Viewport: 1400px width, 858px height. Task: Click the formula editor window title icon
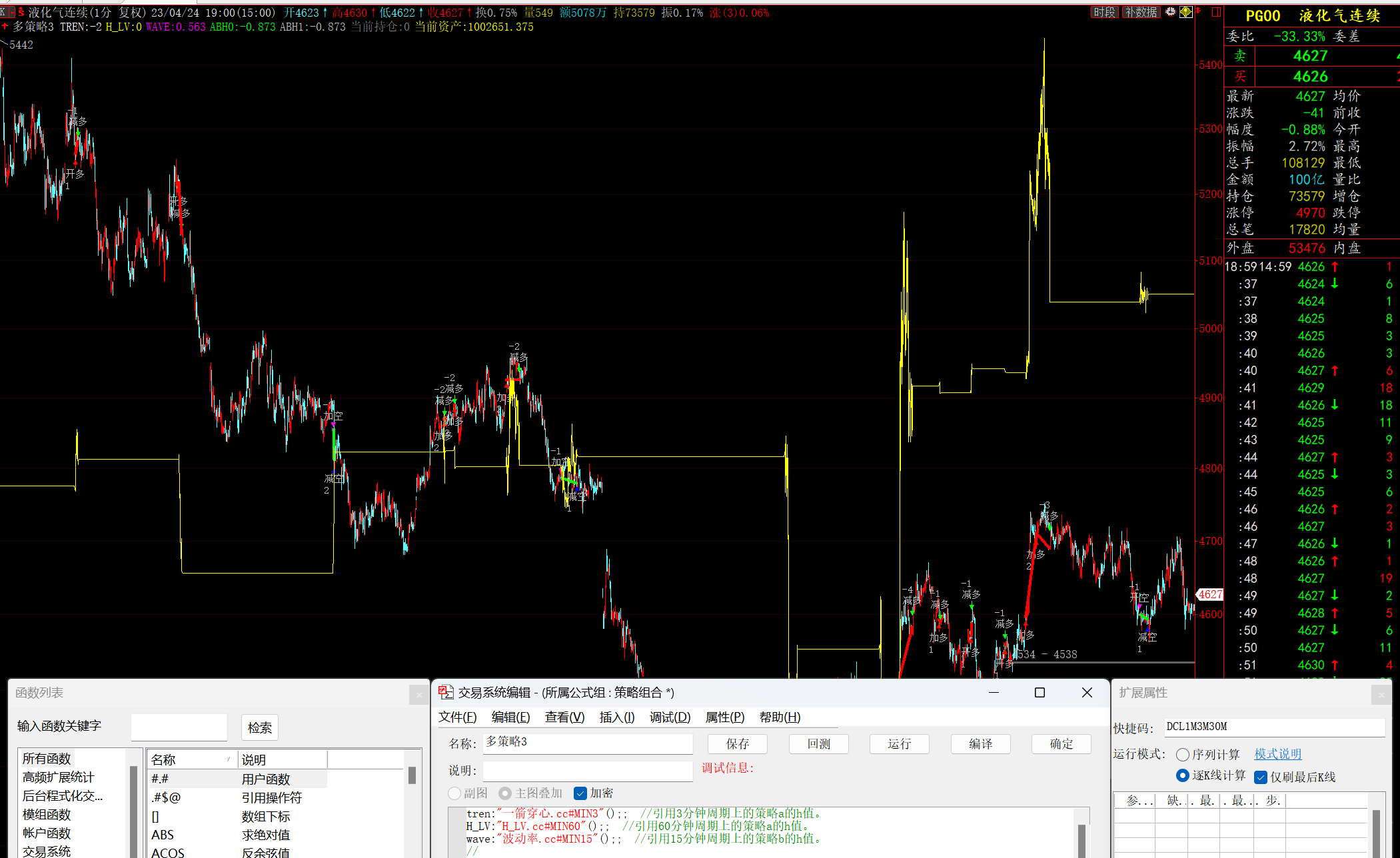click(445, 693)
